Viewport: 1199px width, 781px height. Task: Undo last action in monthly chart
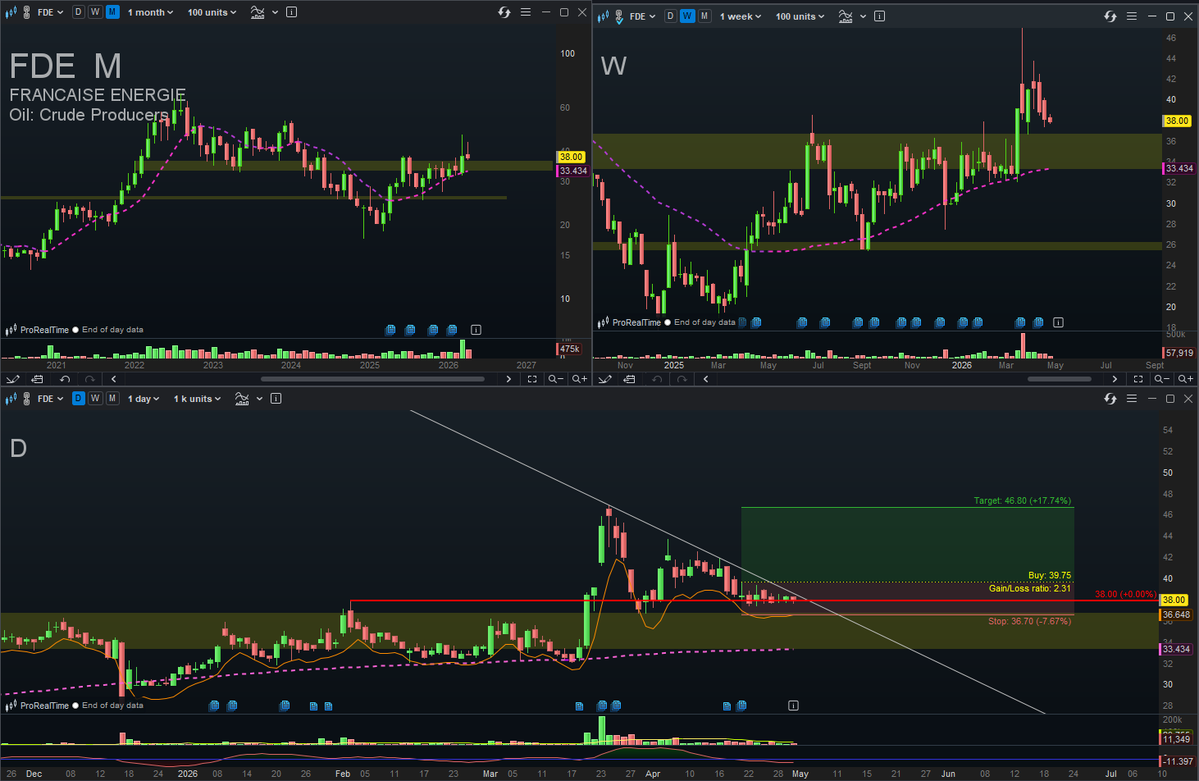pyautogui.click(x=65, y=379)
